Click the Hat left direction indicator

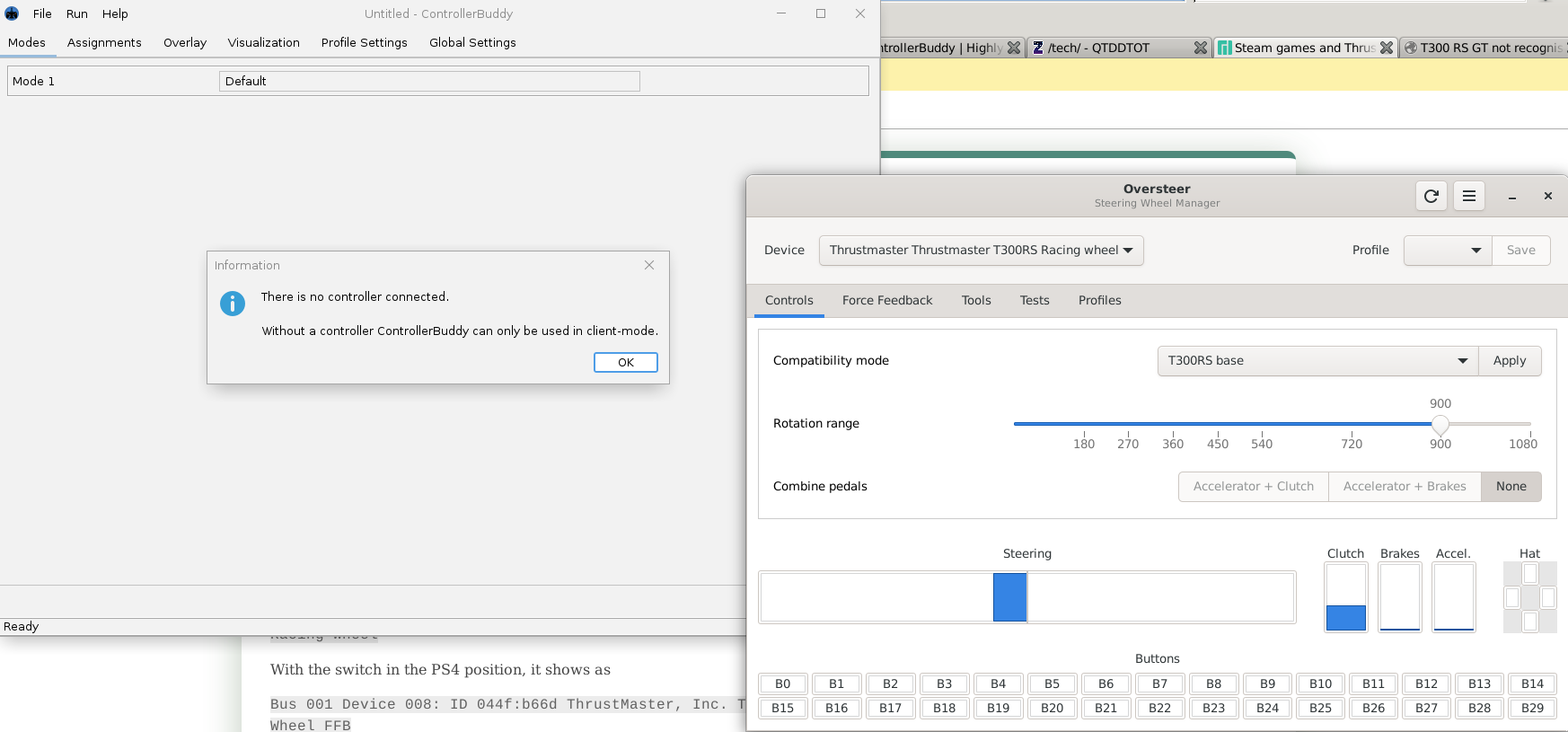click(x=1512, y=597)
